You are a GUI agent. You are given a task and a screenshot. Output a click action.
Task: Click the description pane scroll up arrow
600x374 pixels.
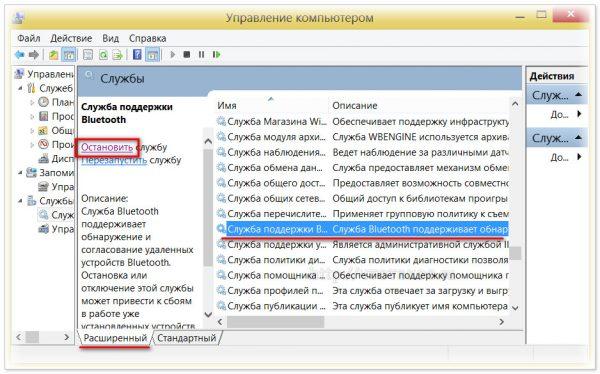(x=208, y=142)
